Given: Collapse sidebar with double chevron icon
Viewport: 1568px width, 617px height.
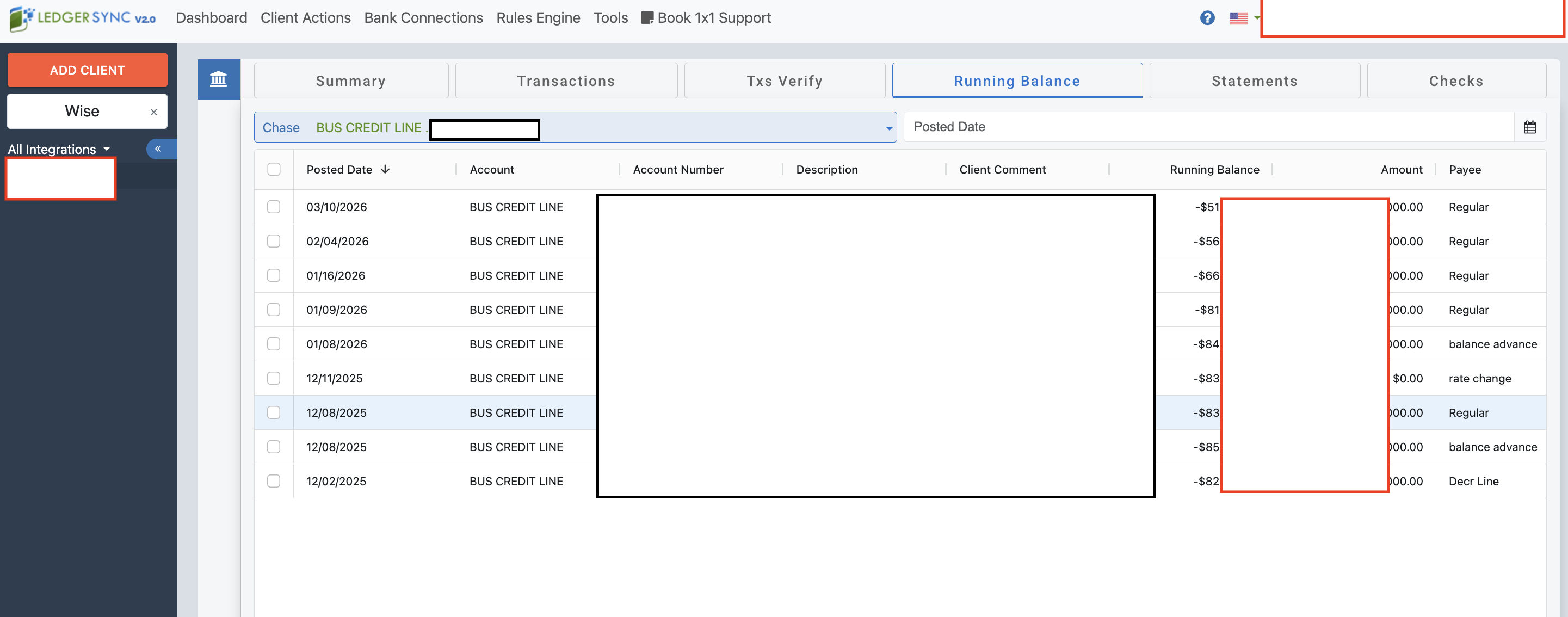Looking at the screenshot, I should tap(158, 149).
